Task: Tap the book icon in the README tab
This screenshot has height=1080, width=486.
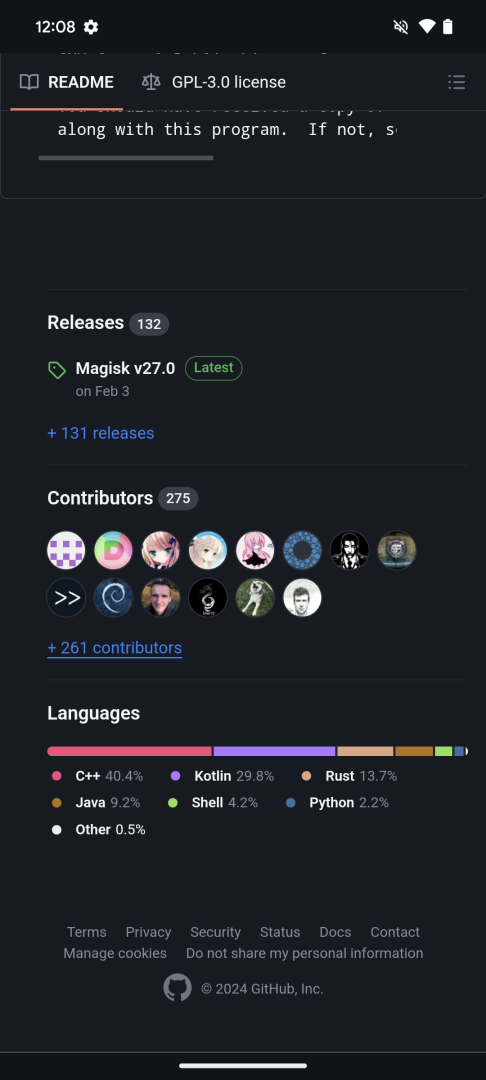Action: coord(29,83)
